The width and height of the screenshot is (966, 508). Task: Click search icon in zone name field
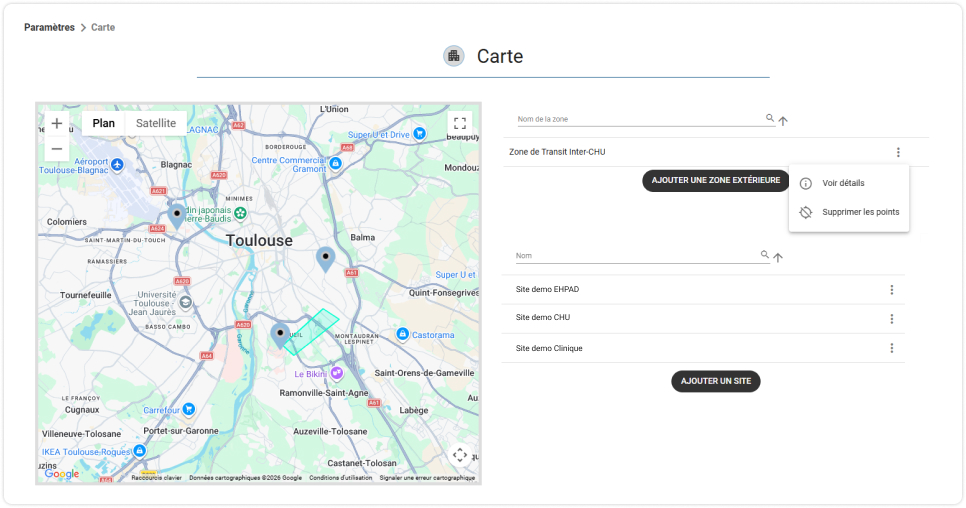tap(769, 118)
